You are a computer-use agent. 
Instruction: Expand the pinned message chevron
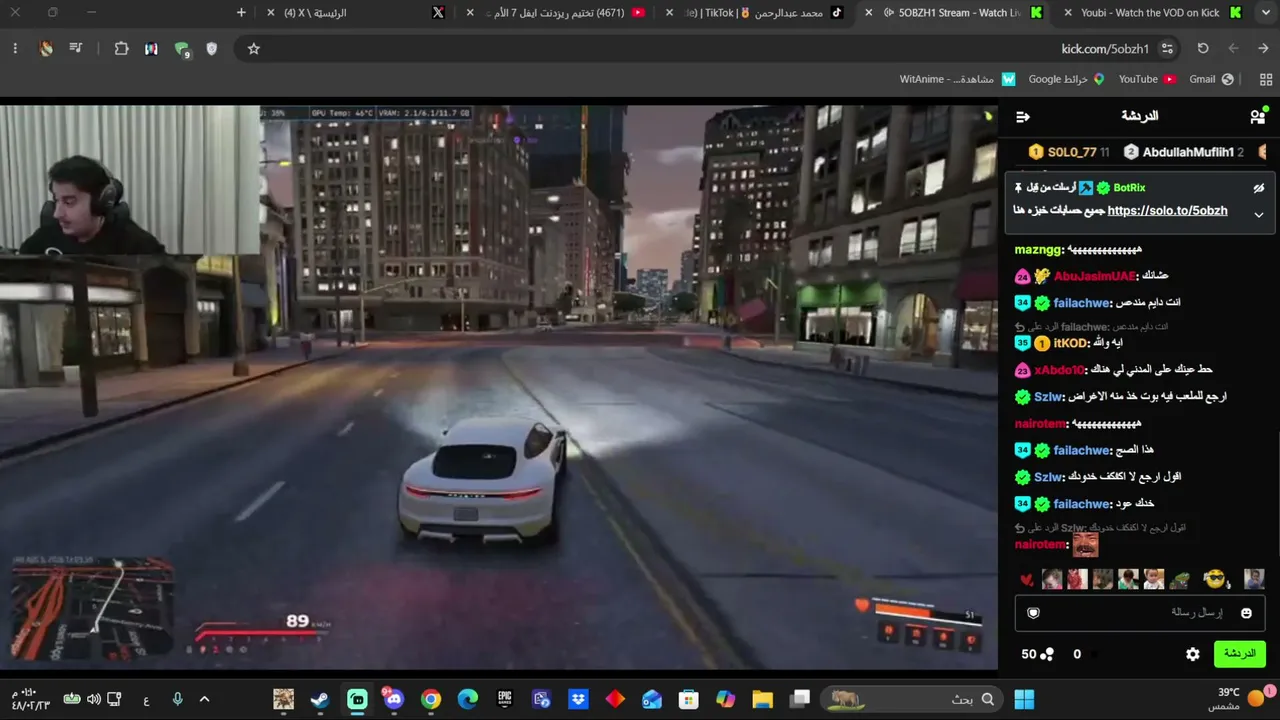1259,214
